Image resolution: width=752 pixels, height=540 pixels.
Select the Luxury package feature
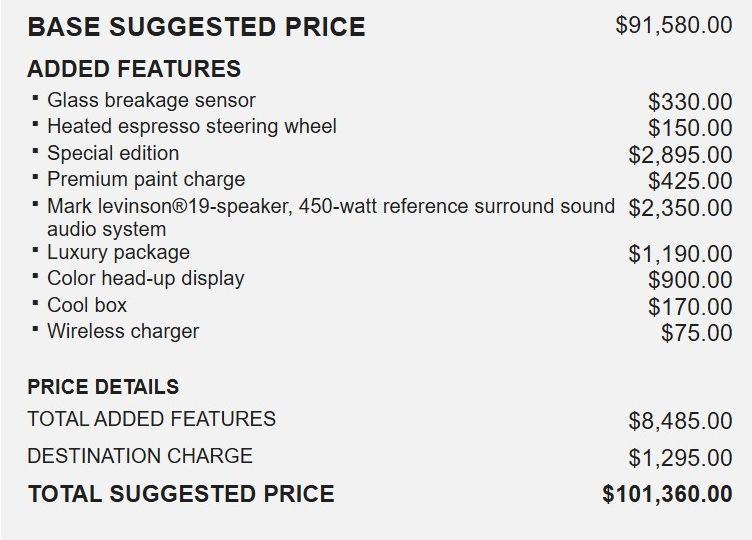(x=118, y=252)
